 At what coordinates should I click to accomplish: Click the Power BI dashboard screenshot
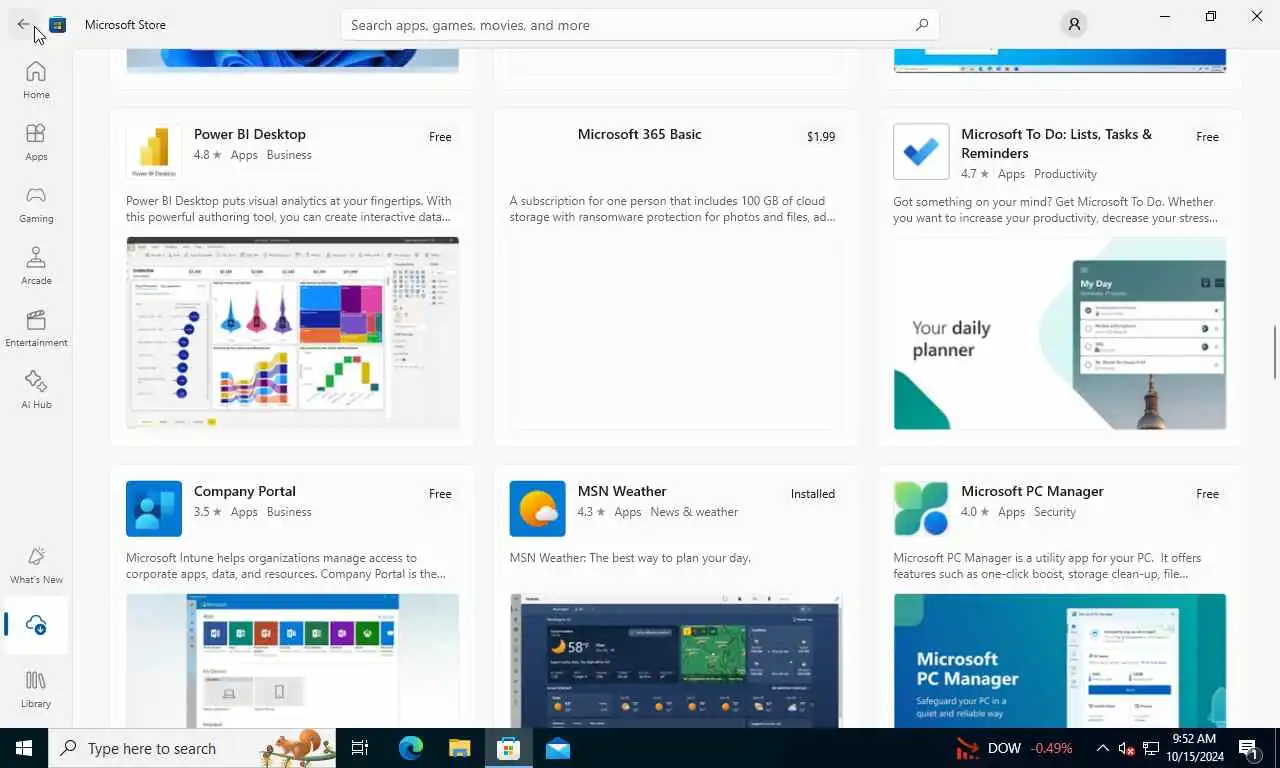292,333
